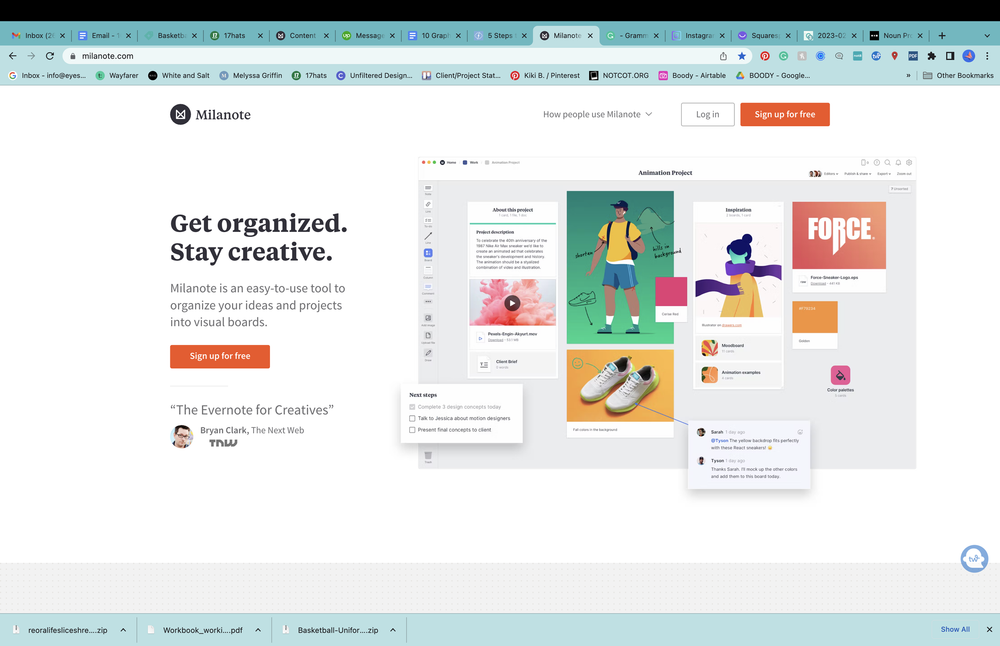
Task: Open the red map pin extension
Action: click(x=895, y=56)
